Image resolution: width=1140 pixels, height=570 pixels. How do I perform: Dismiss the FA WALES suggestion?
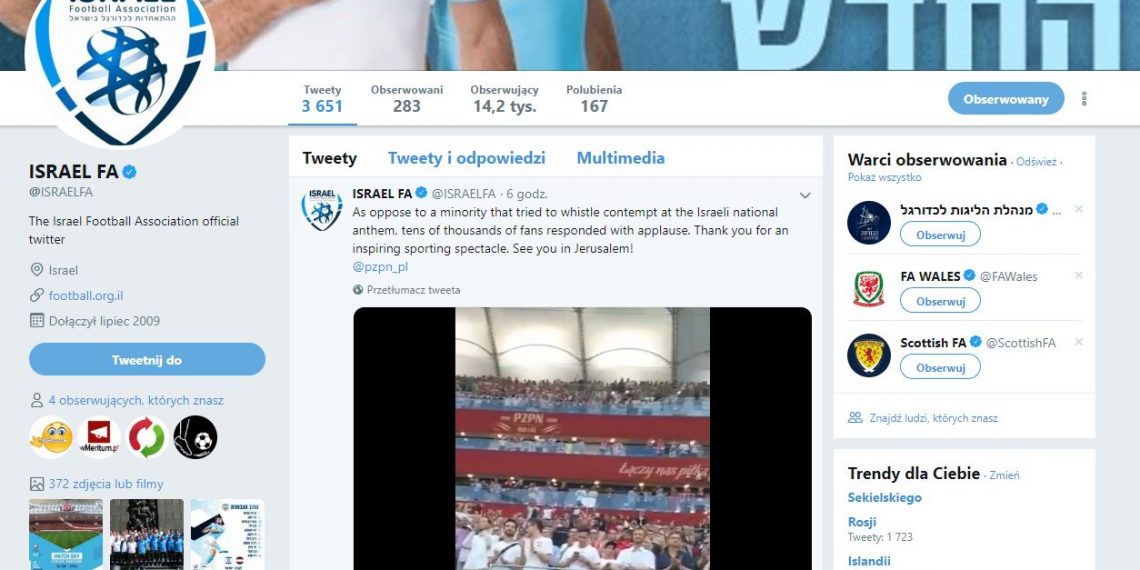1078,276
